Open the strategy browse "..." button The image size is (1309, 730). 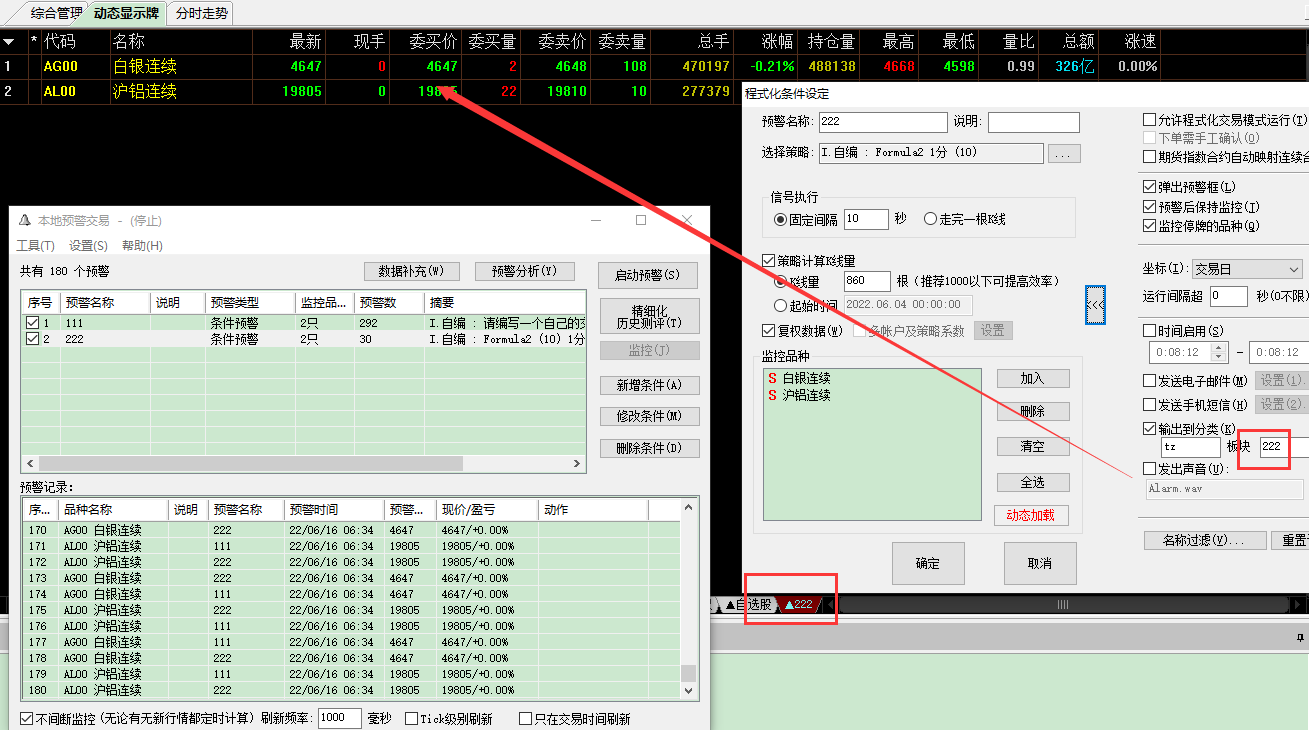coord(1064,154)
